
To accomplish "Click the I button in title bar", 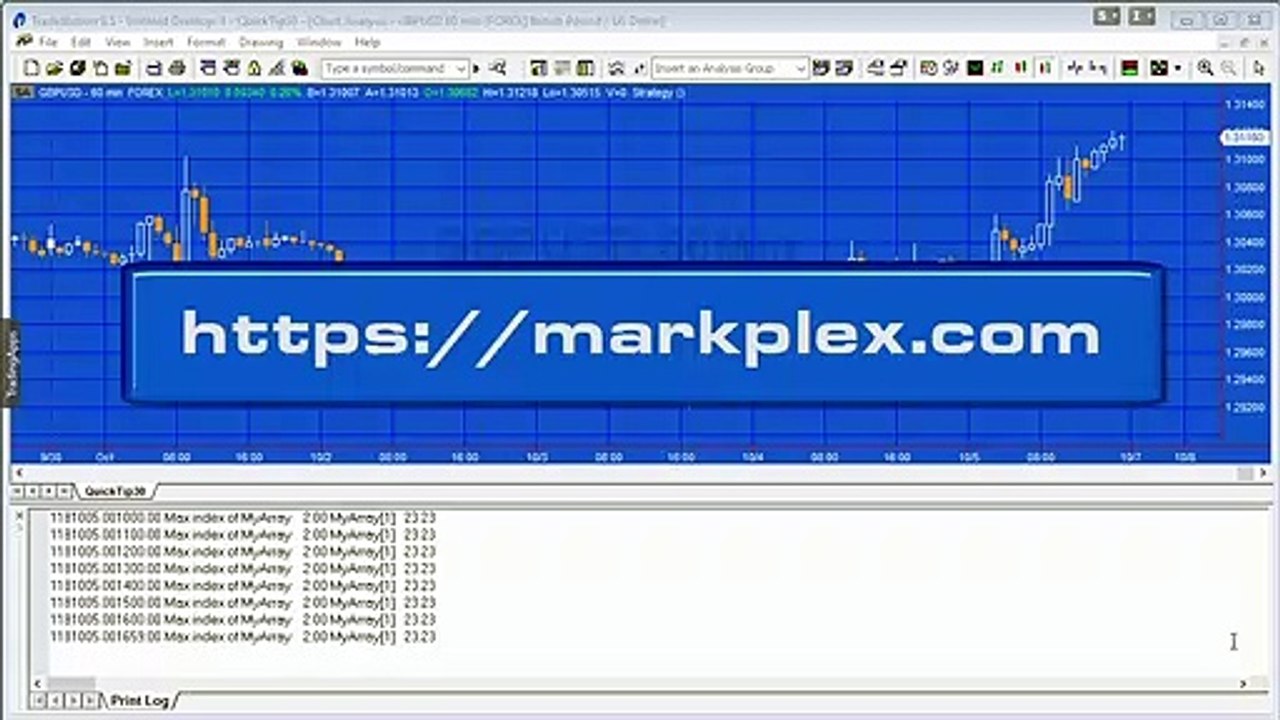I will click(x=1142, y=17).
